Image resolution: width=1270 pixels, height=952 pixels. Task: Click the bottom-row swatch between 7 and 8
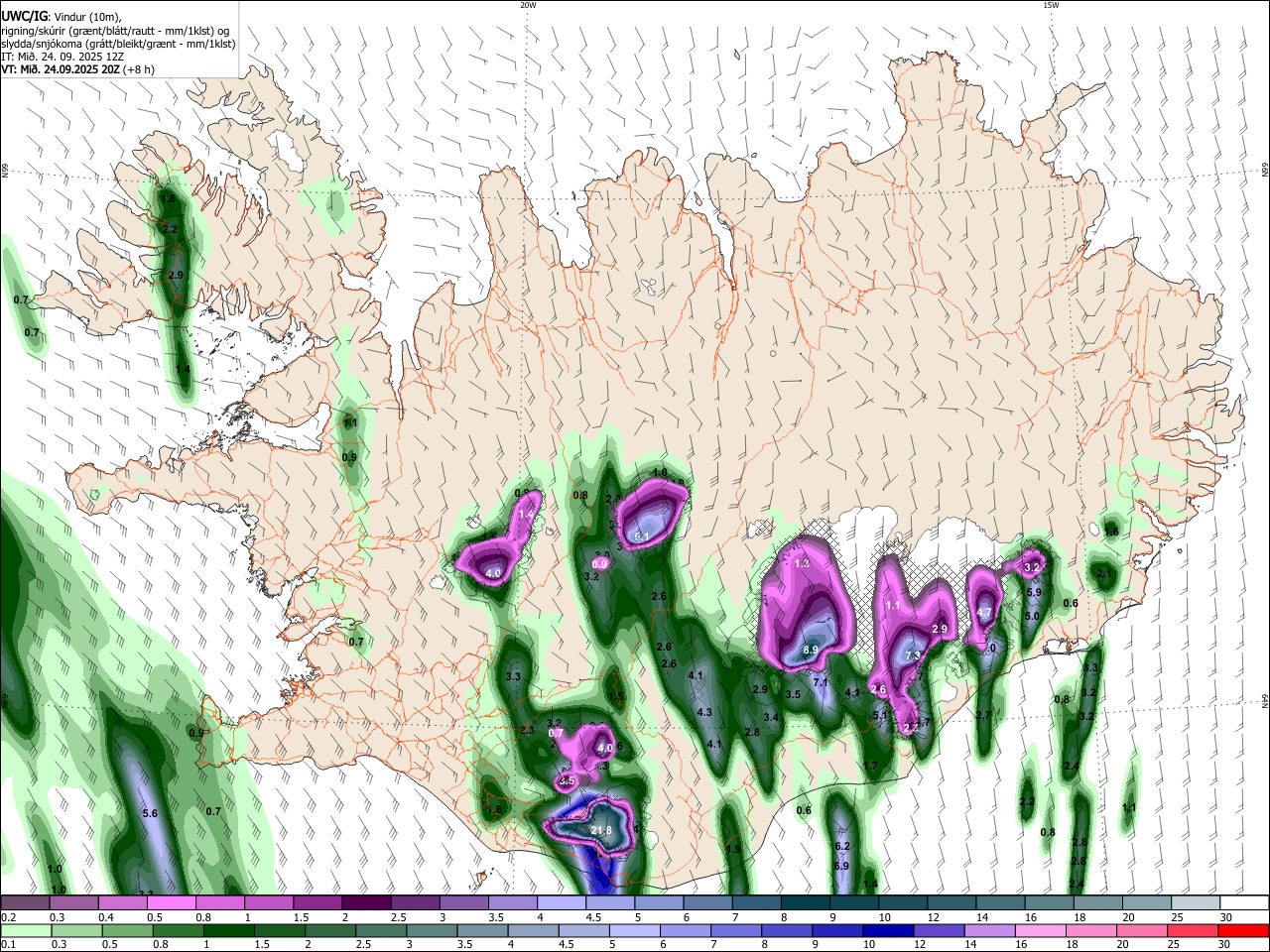click(x=734, y=930)
